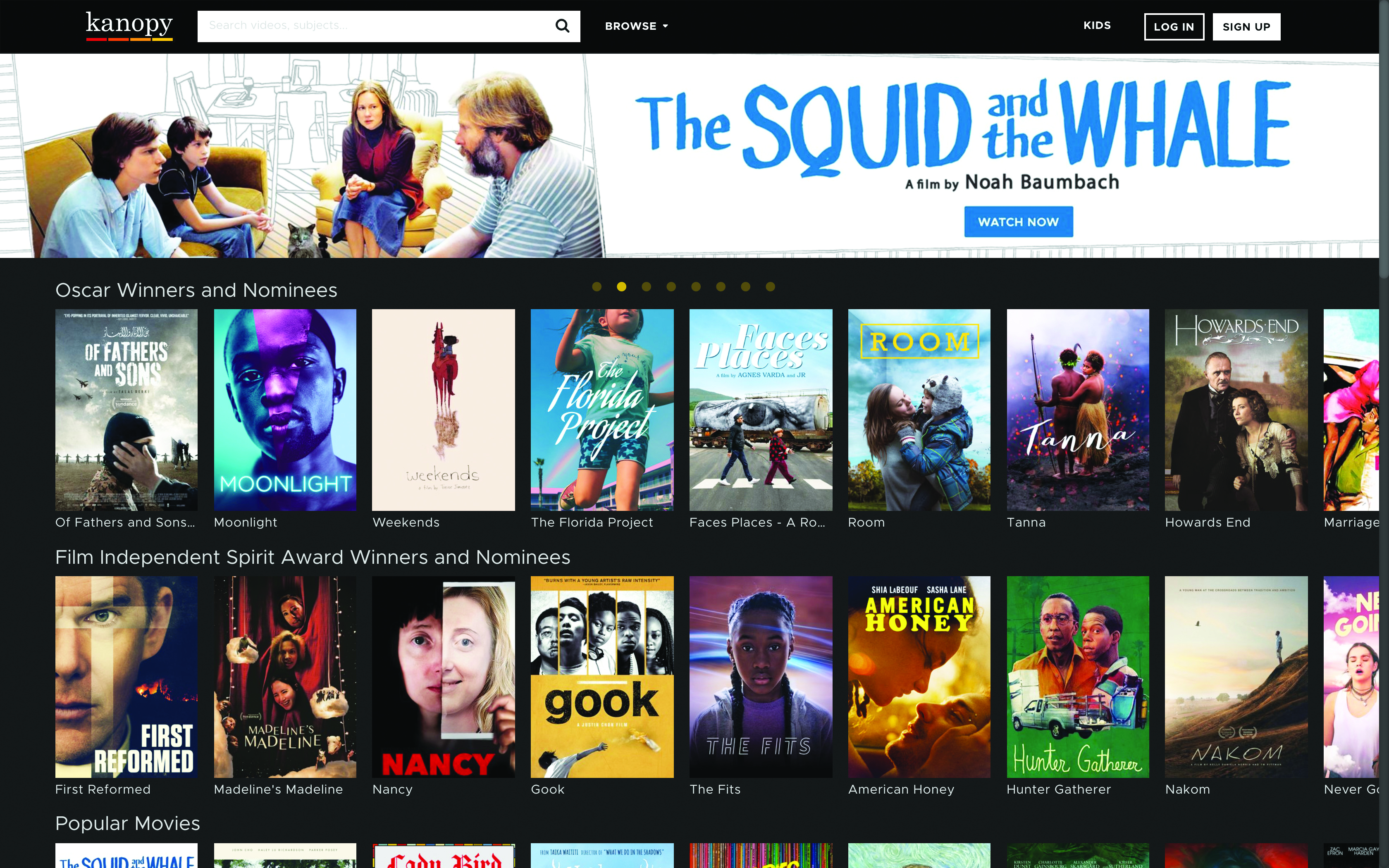Select the Gook film poster
Viewport: 1389px width, 868px height.
[601, 676]
